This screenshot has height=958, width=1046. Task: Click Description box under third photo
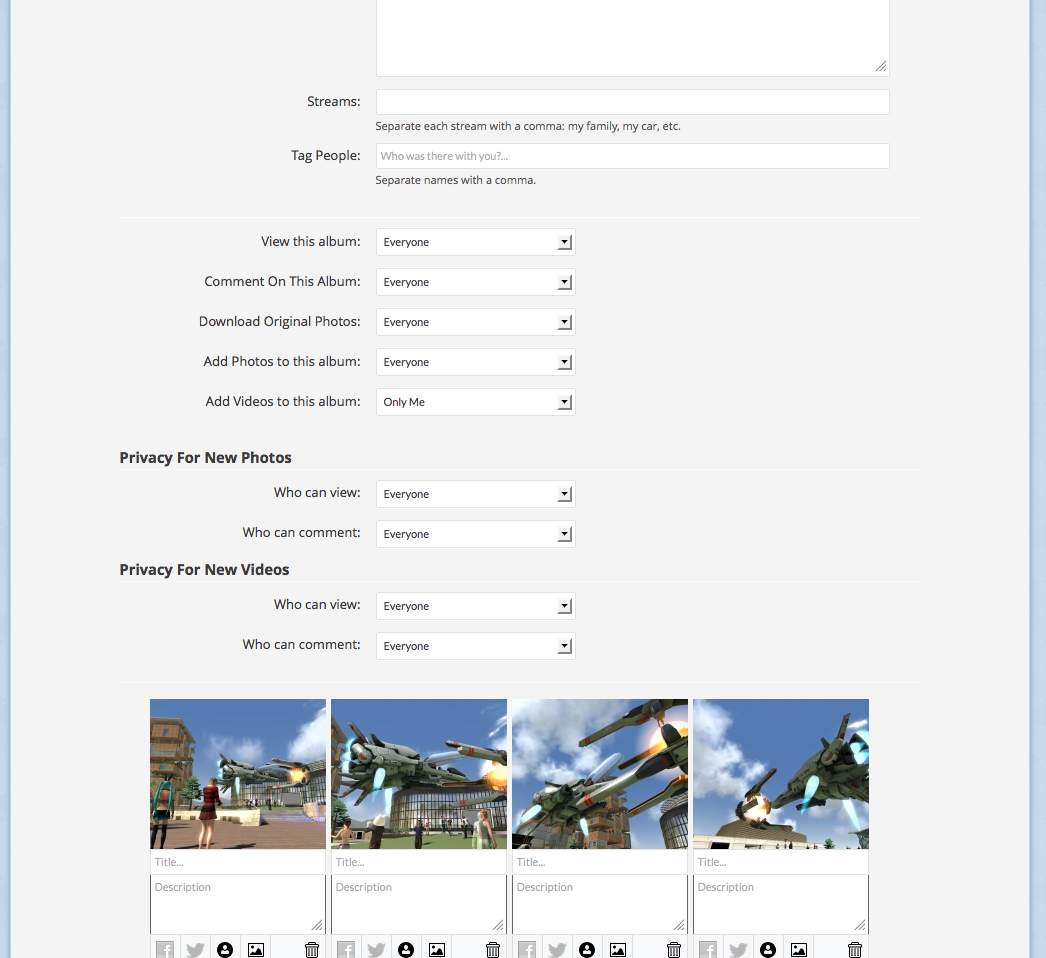tap(600, 905)
